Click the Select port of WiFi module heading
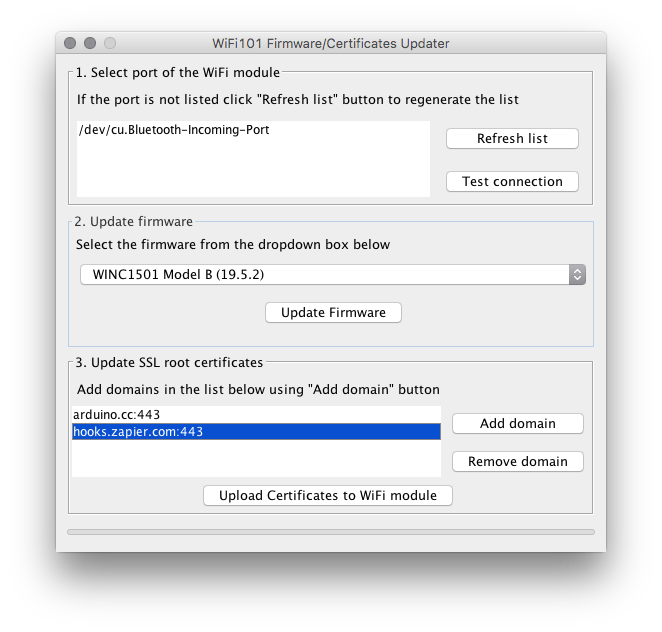662x632 pixels. click(178, 72)
